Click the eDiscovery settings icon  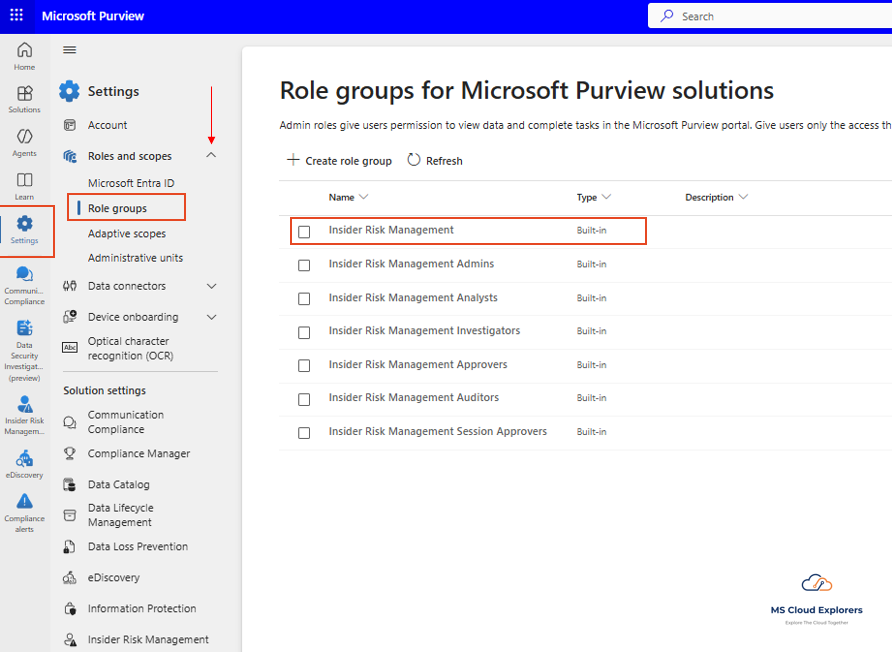tap(69, 578)
